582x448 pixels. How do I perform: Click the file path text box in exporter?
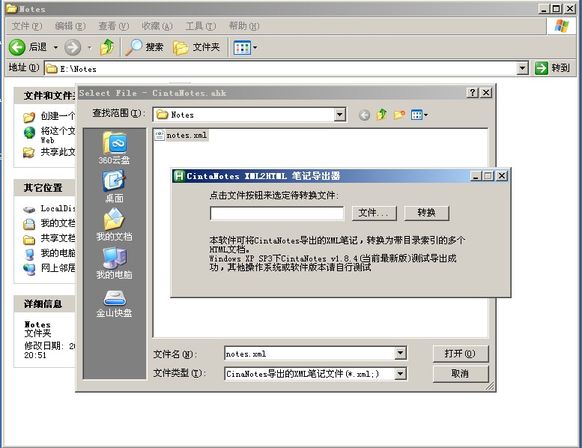(277, 213)
